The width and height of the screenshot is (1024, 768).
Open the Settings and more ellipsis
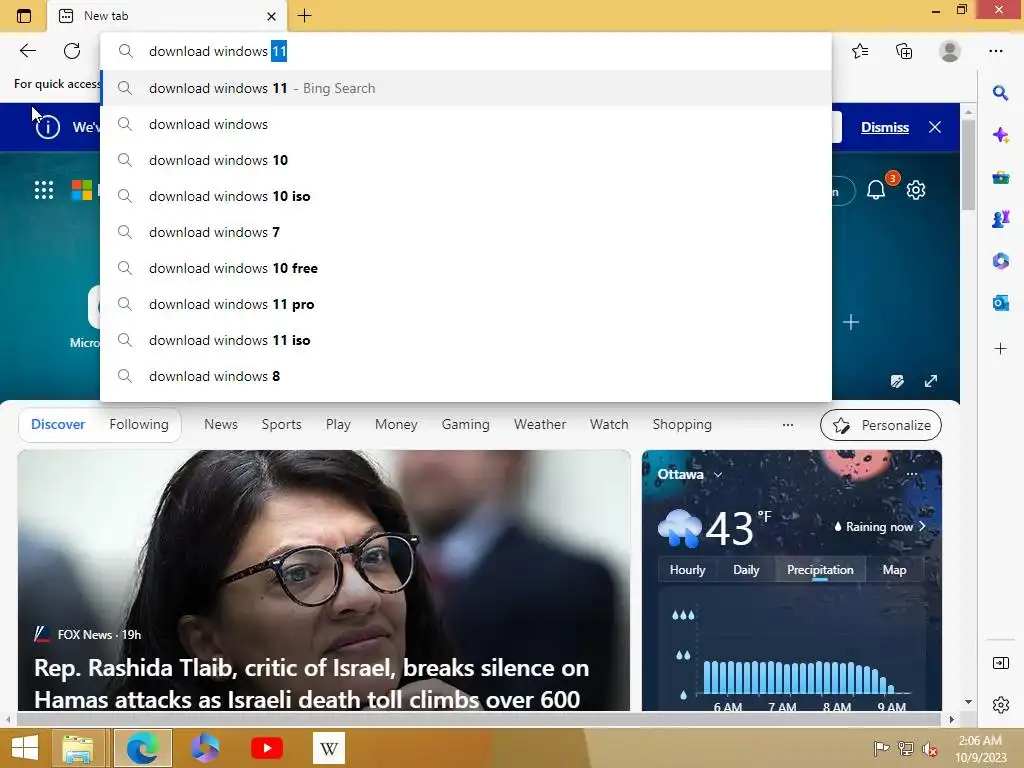pyautogui.click(x=995, y=51)
